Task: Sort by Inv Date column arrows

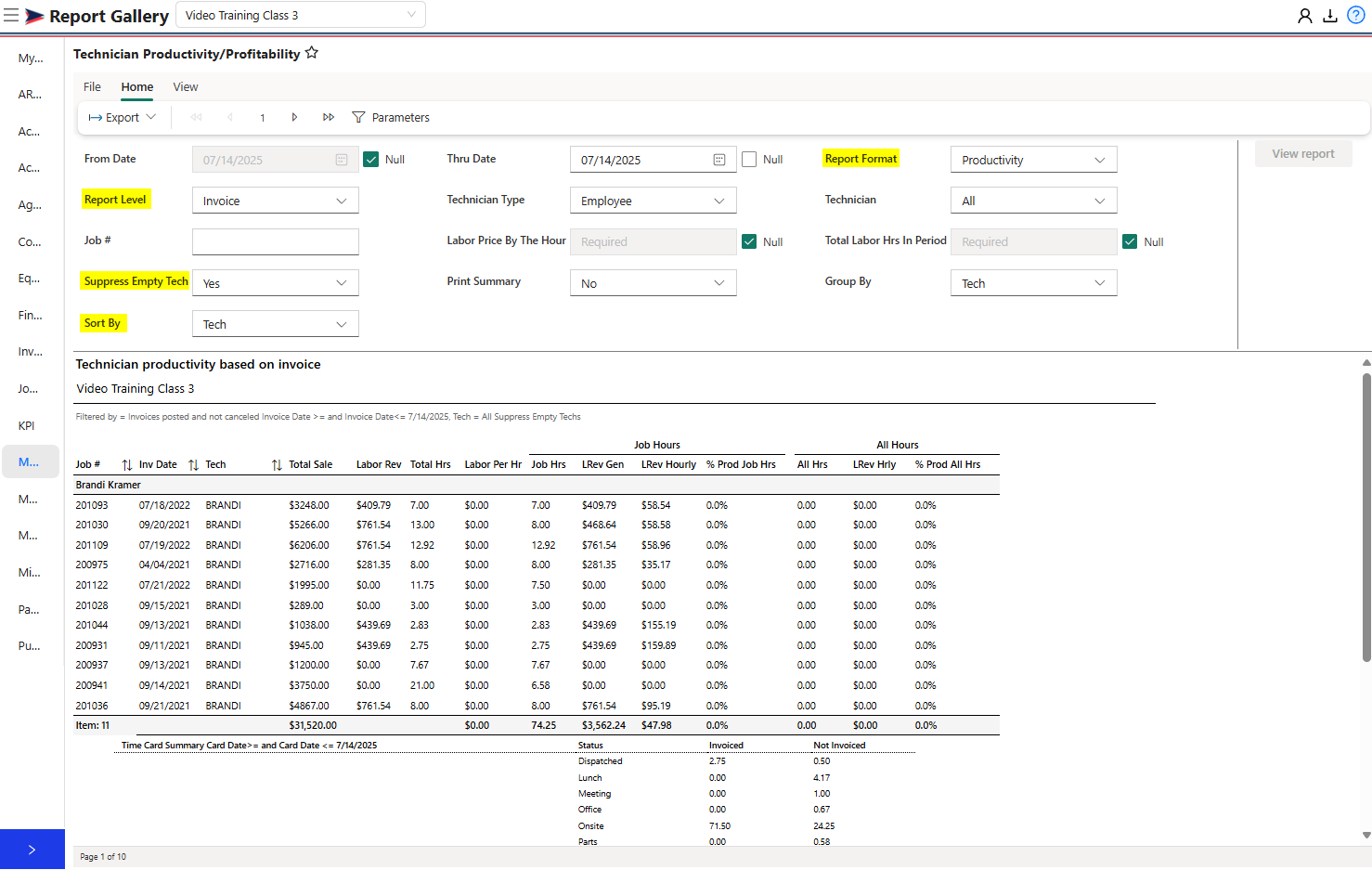Action: (193, 464)
